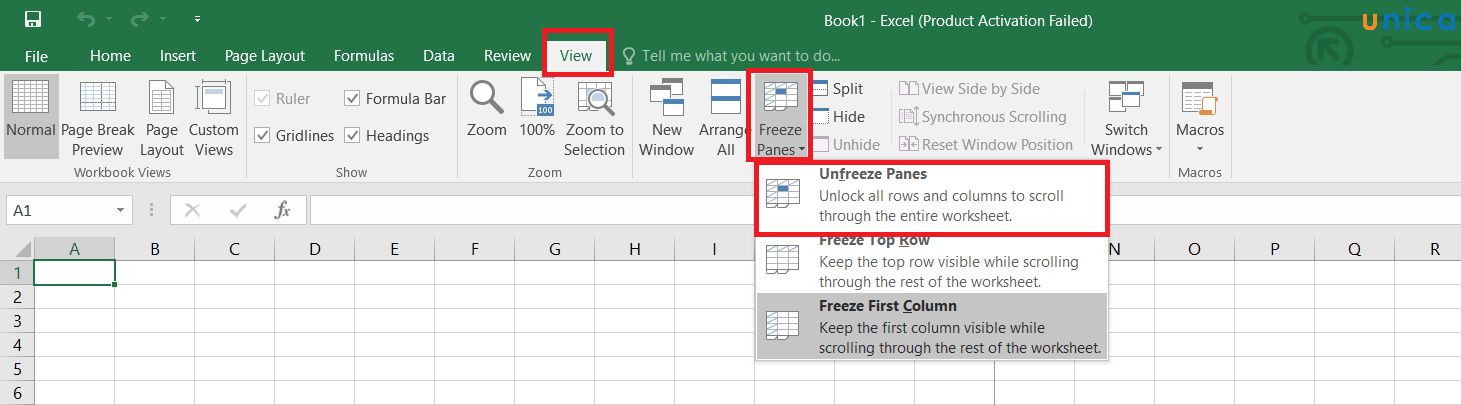Switch to the Insert tab
The image size is (1461, 405).
pyautogui.click(x=178, y=56)
